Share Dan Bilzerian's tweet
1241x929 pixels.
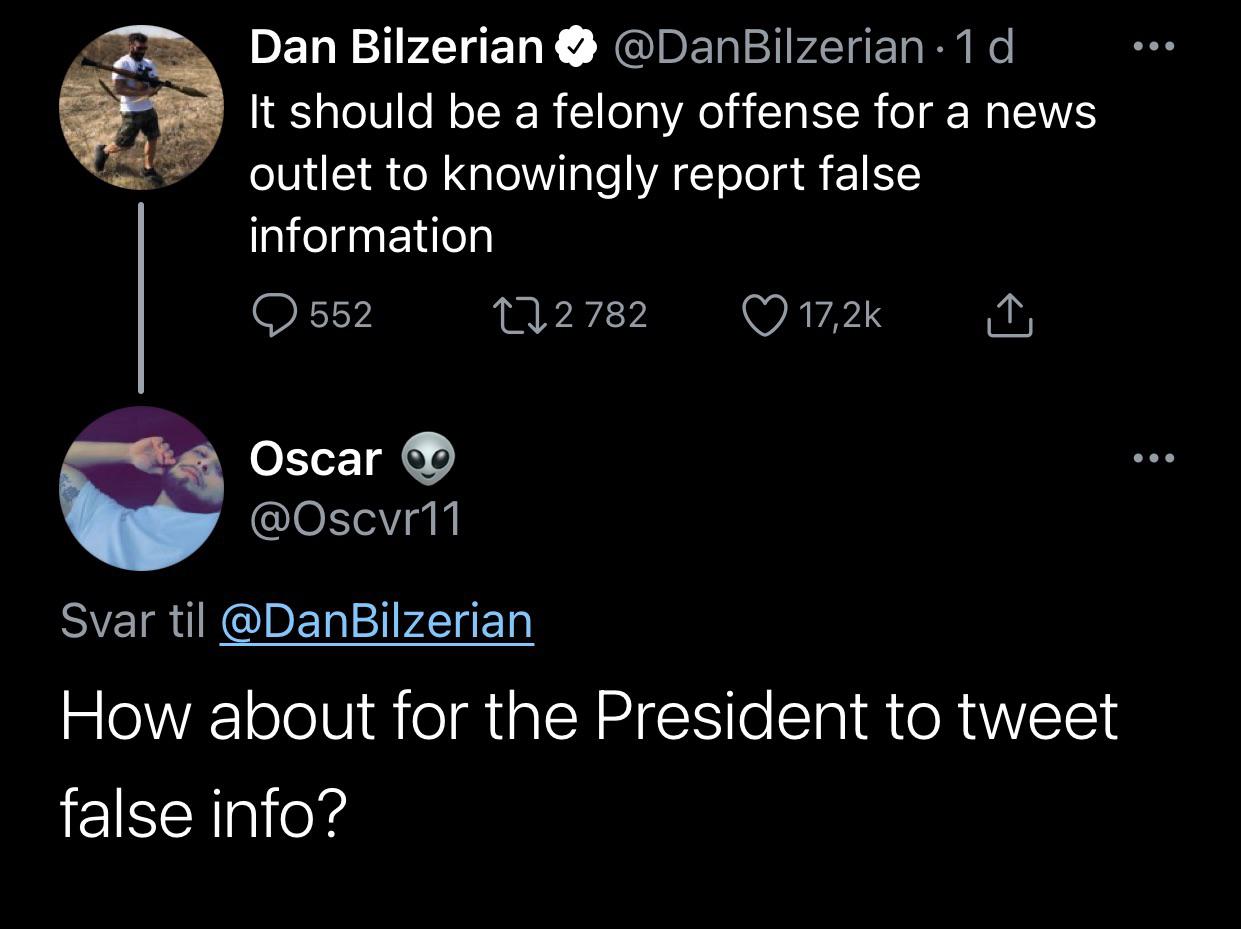click(x=1009, y=315)
